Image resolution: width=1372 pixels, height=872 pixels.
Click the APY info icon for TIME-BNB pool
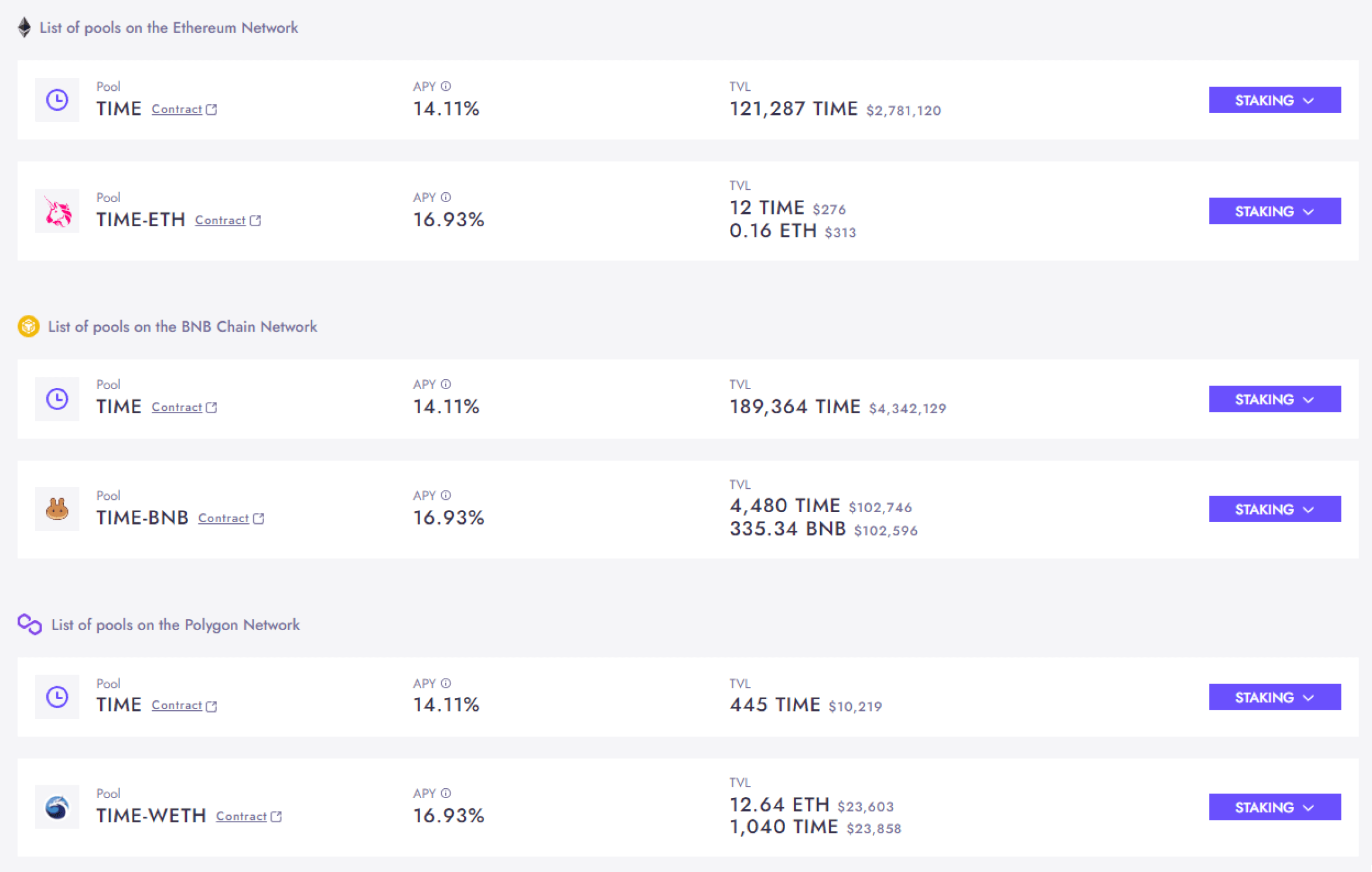(x=446, y=495)
